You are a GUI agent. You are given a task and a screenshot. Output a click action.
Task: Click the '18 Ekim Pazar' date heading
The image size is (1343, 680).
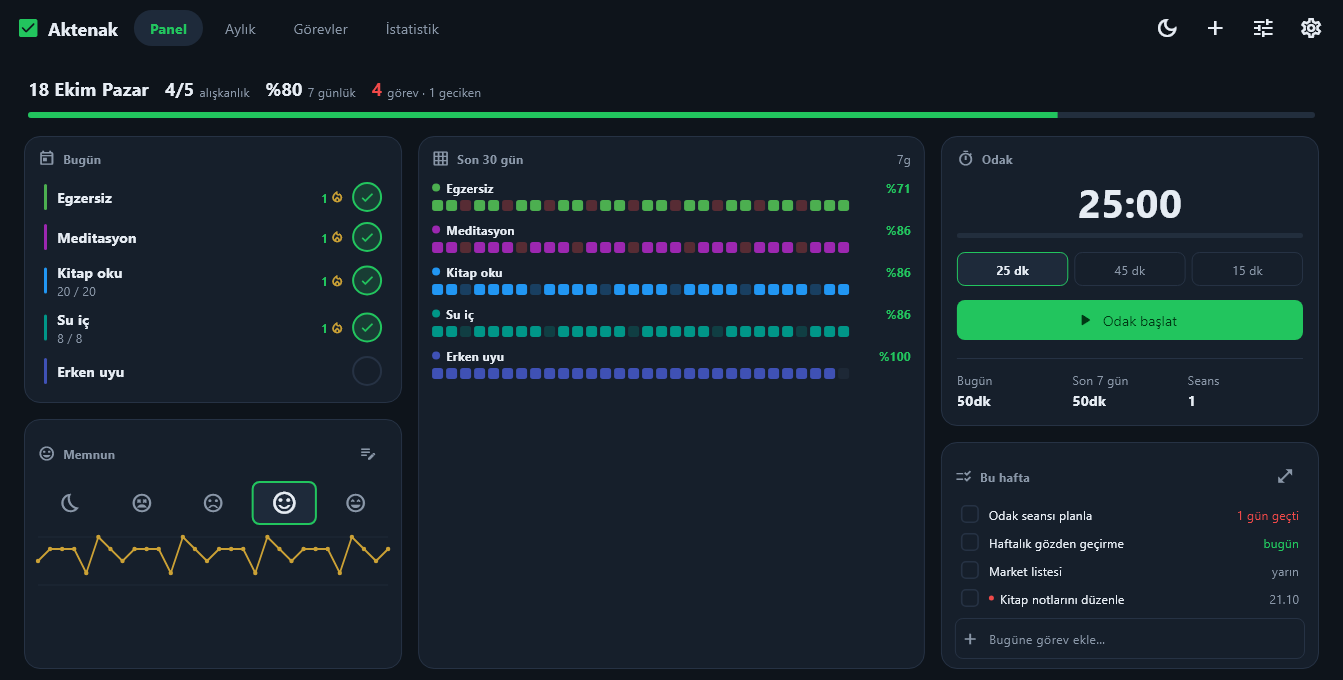88,90
